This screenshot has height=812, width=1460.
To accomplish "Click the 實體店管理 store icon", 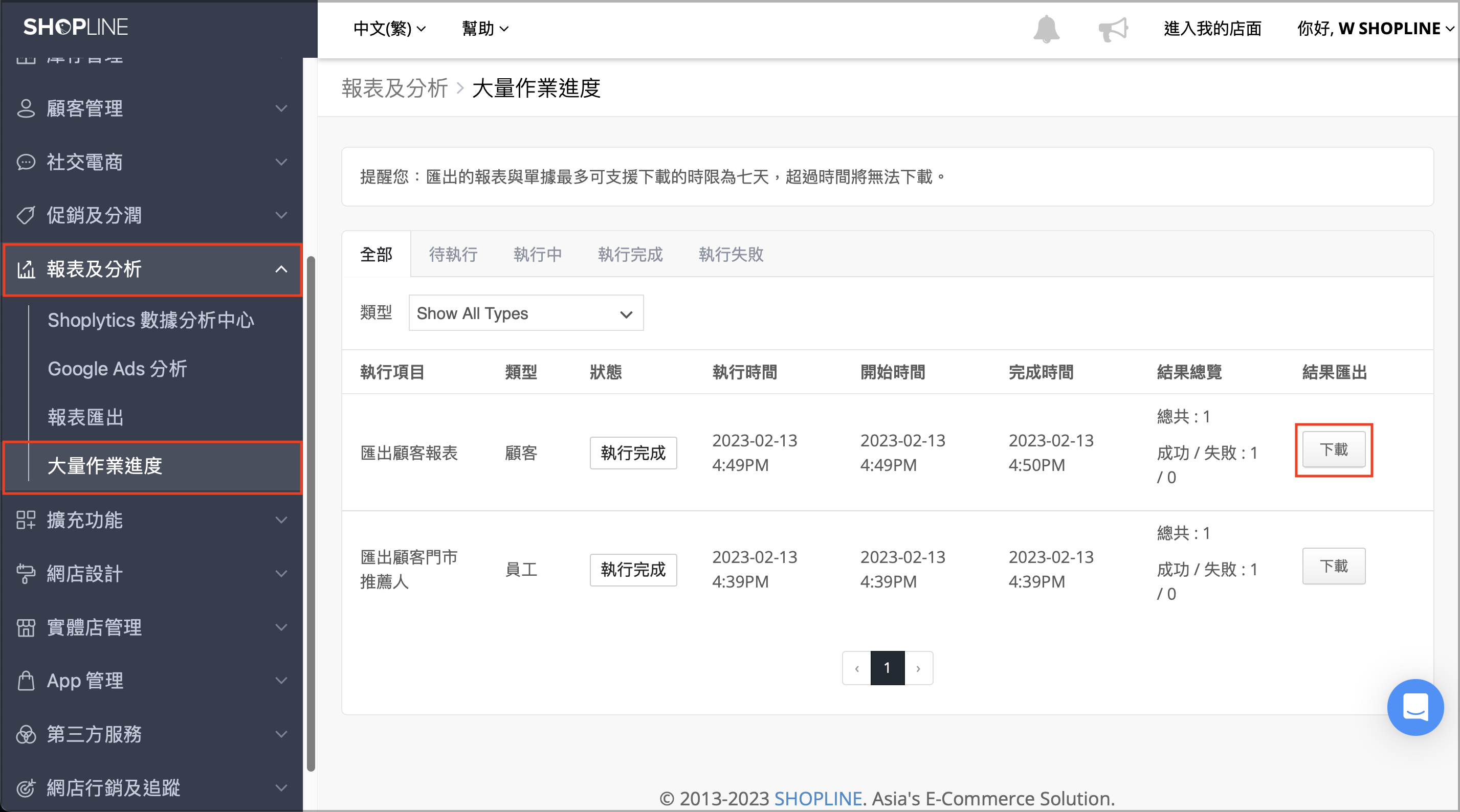I will click(x=26, y=627).
